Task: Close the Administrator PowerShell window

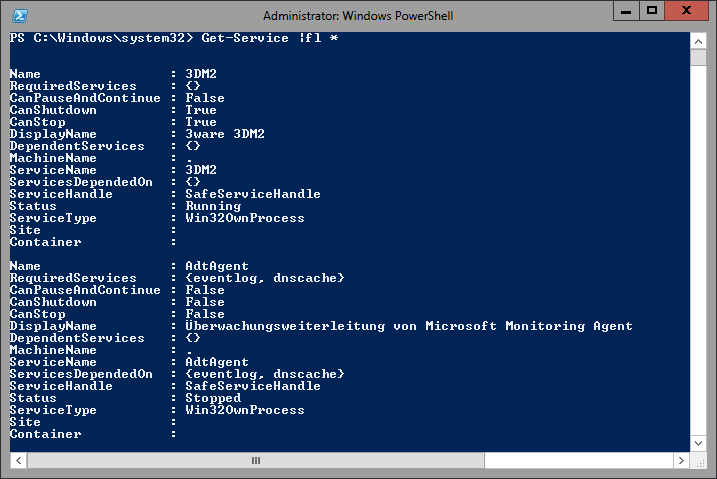Action: click(x=686, y=11)
